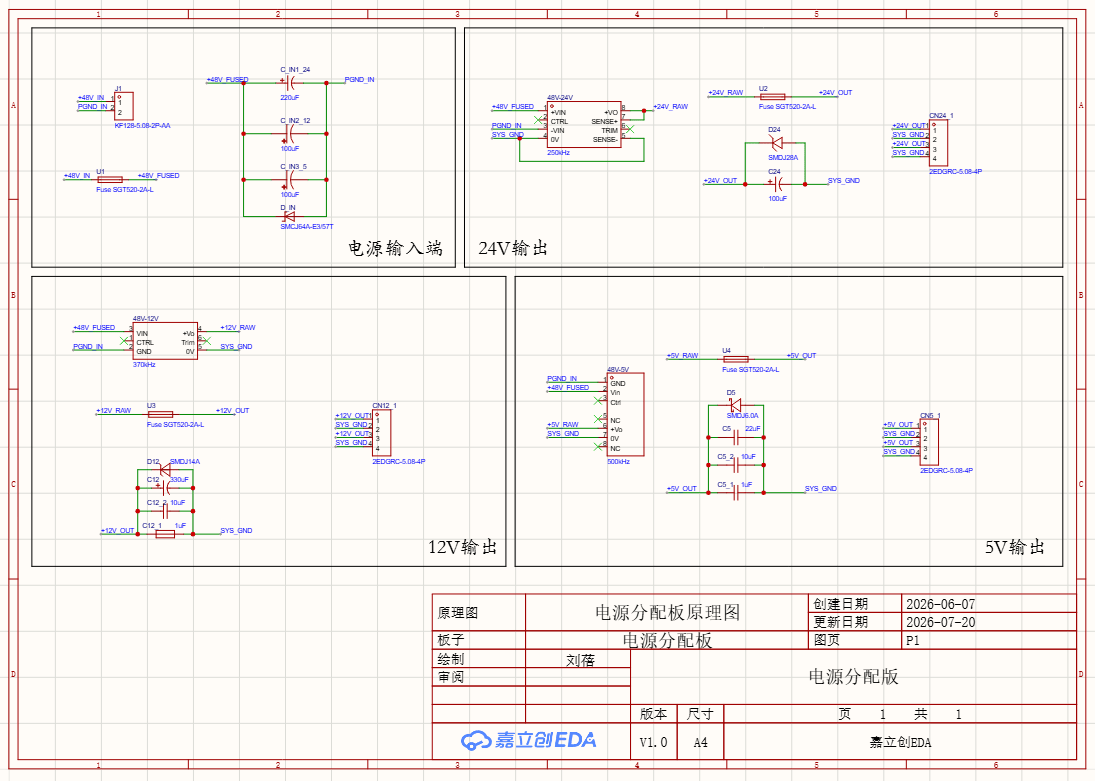The height and width of the screenshot is (781, 1095).
Task: Select fuse U4 in the 5V section
Action: coord(735,359)
